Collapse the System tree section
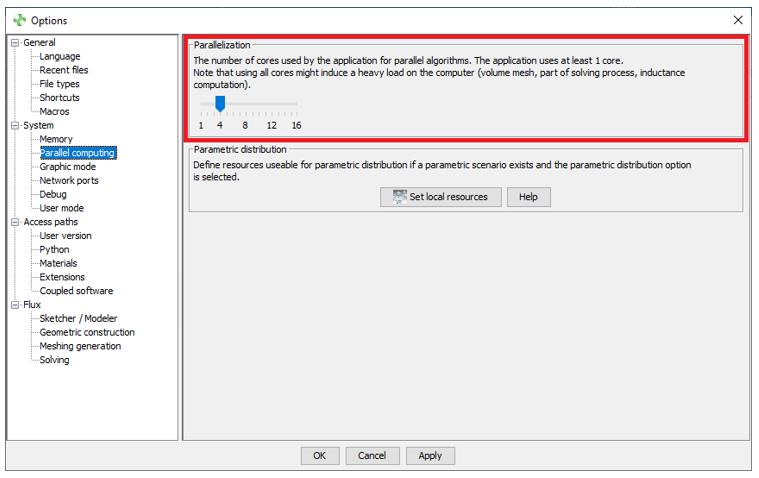Image resolution: width=759 pixels, height=478 pixels. pos(15,126)
